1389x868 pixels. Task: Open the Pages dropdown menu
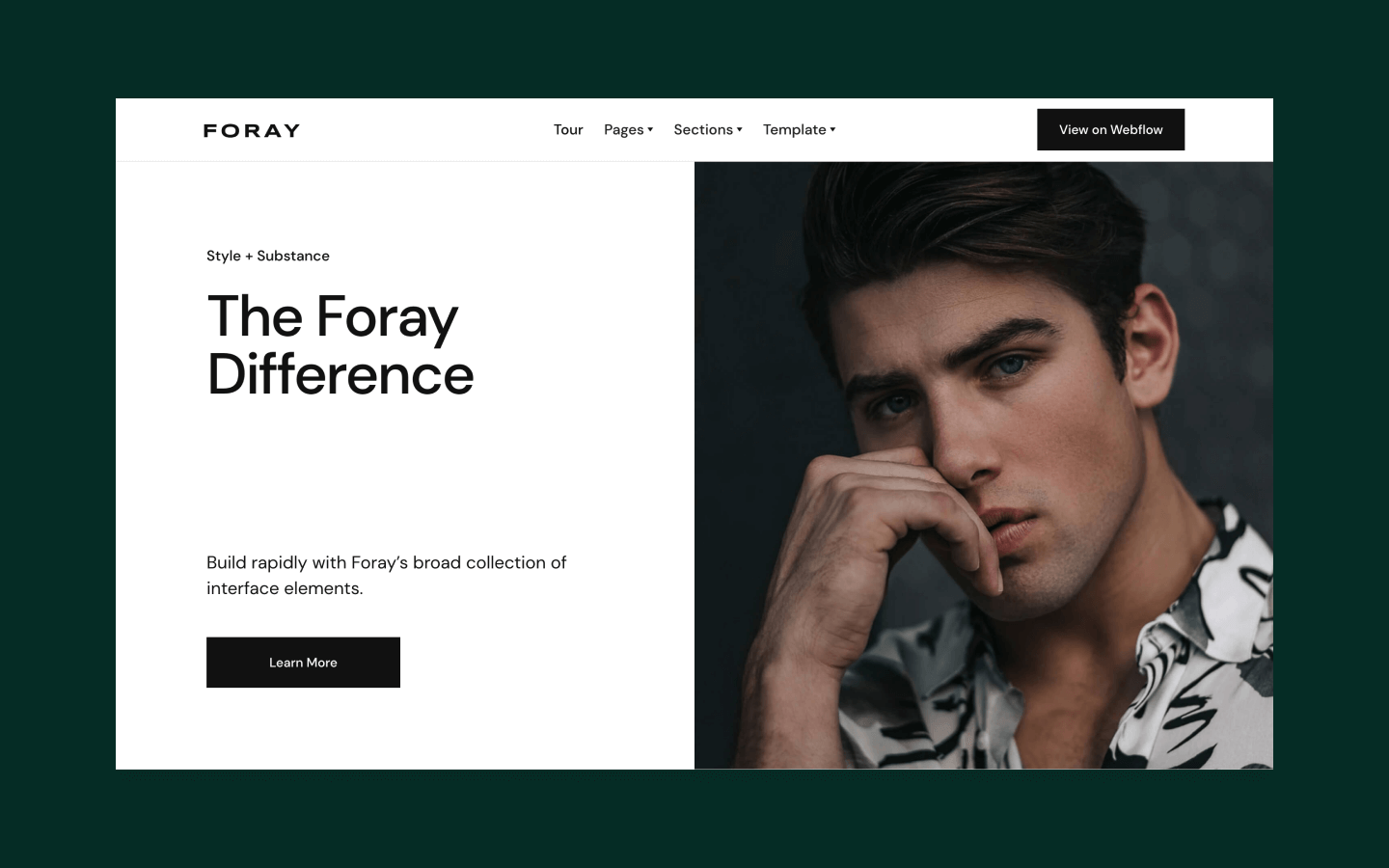[x=628, y=129]
